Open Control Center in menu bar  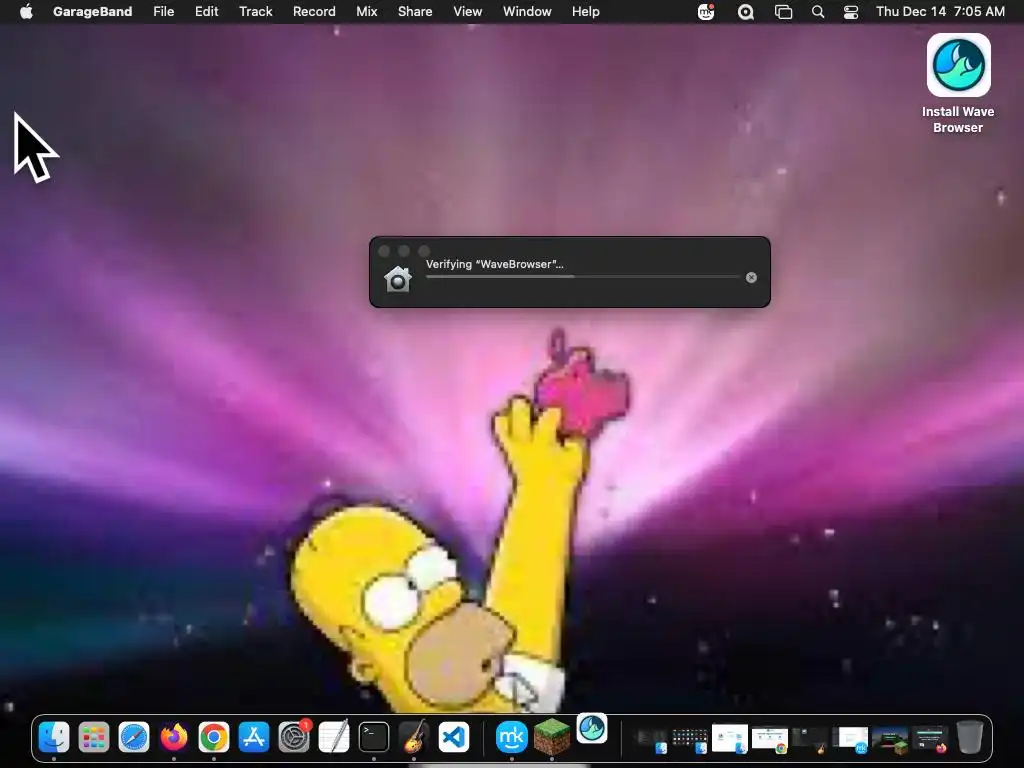(851, 12)
